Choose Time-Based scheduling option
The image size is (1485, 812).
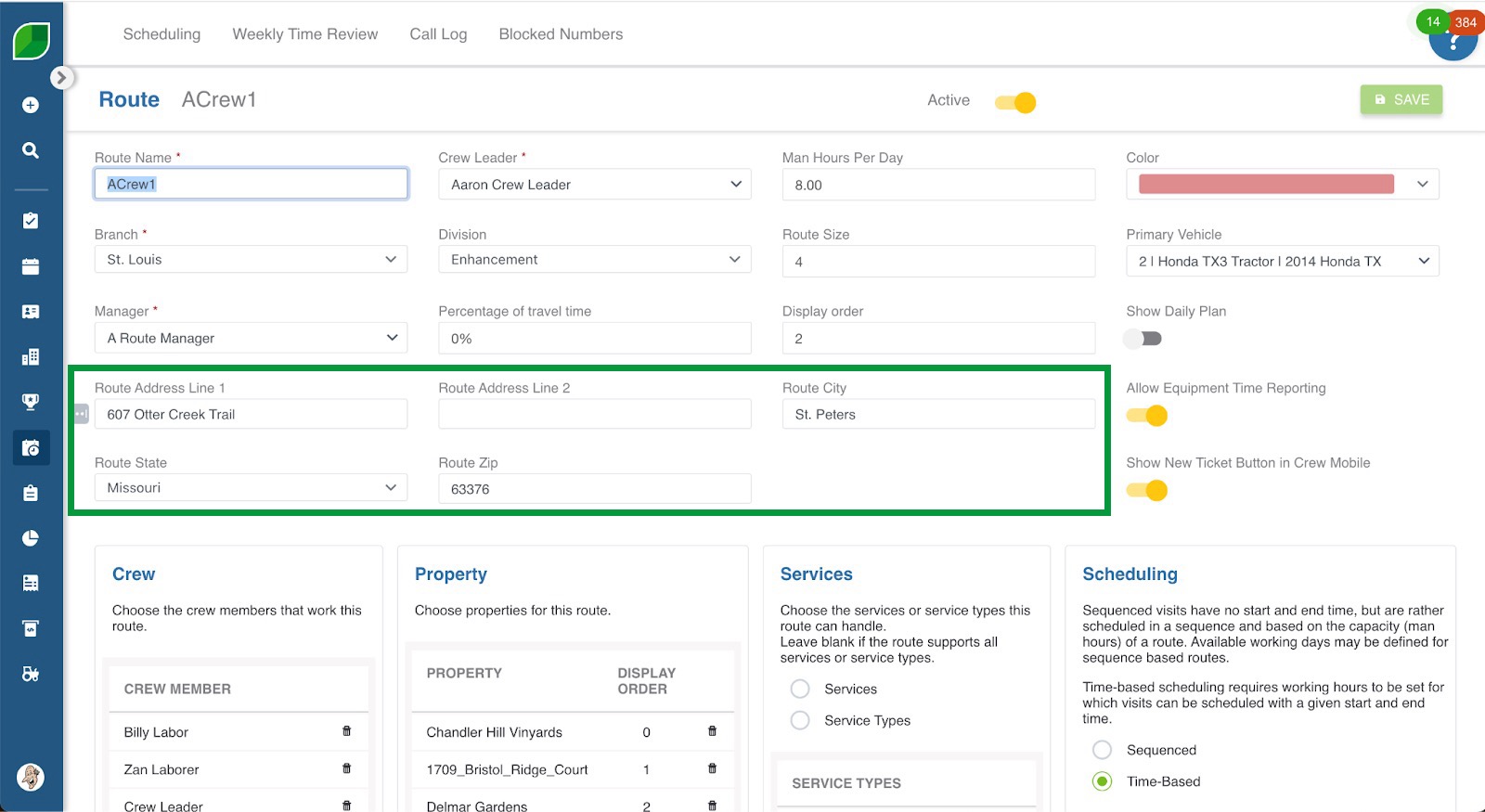tap(1103, 781)
